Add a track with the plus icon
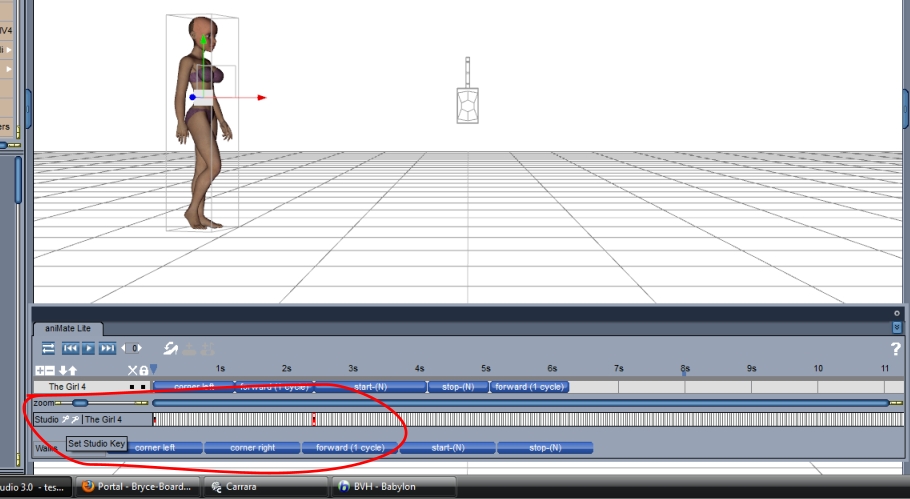Image resolution: width=910 pixels, height=499 pixels. [x=39, y=370]
